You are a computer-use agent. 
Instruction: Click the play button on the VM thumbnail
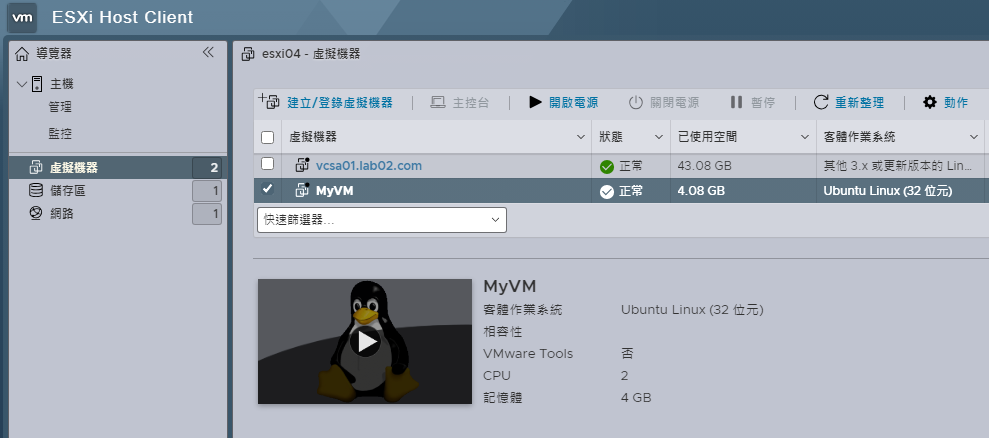point(365,341)
